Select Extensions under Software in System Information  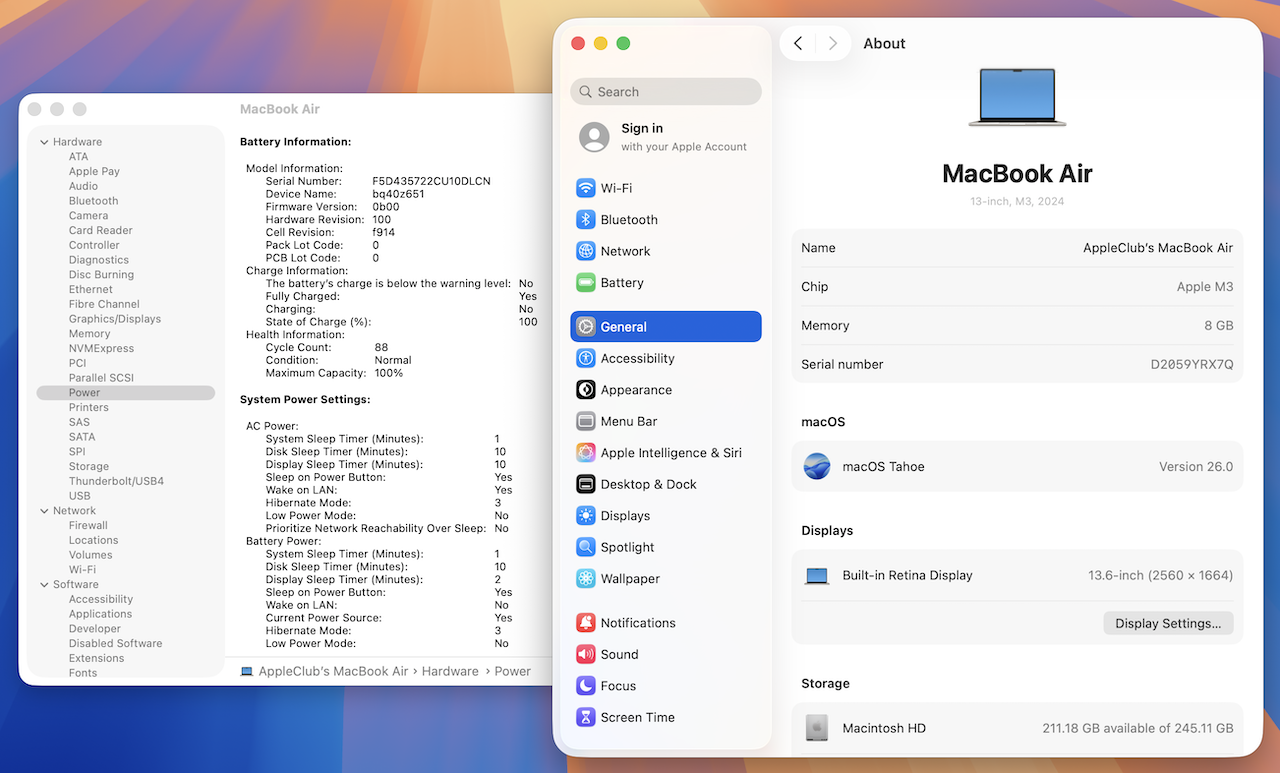tap(97, 658)
